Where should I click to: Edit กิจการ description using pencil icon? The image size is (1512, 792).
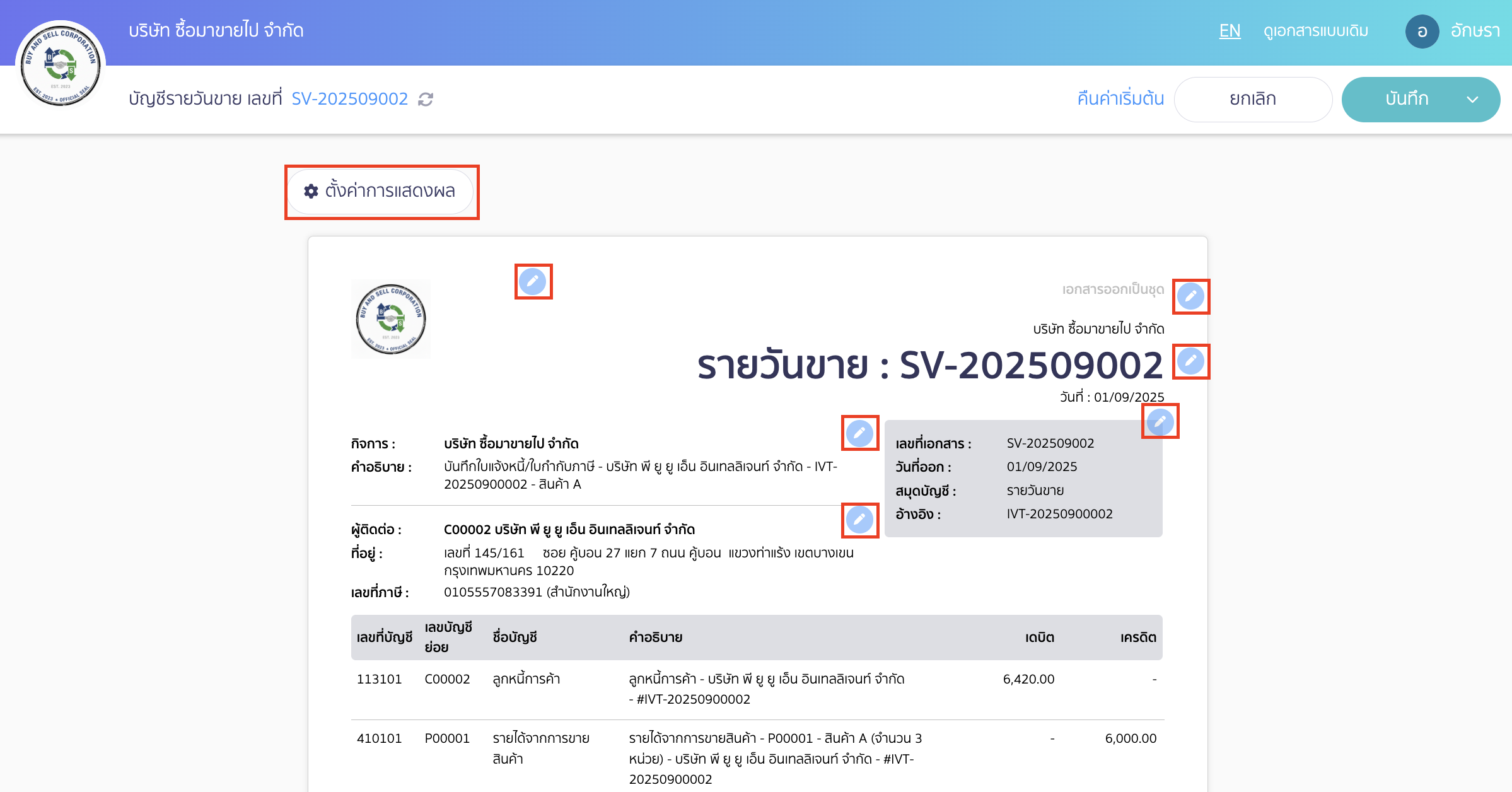[x=859, y=434]
